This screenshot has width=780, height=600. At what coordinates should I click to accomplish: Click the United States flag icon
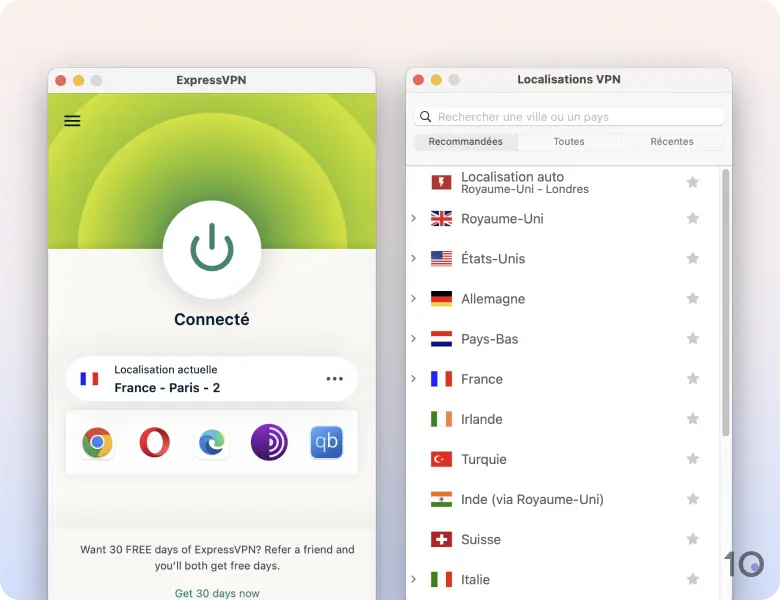coord(441,259)
